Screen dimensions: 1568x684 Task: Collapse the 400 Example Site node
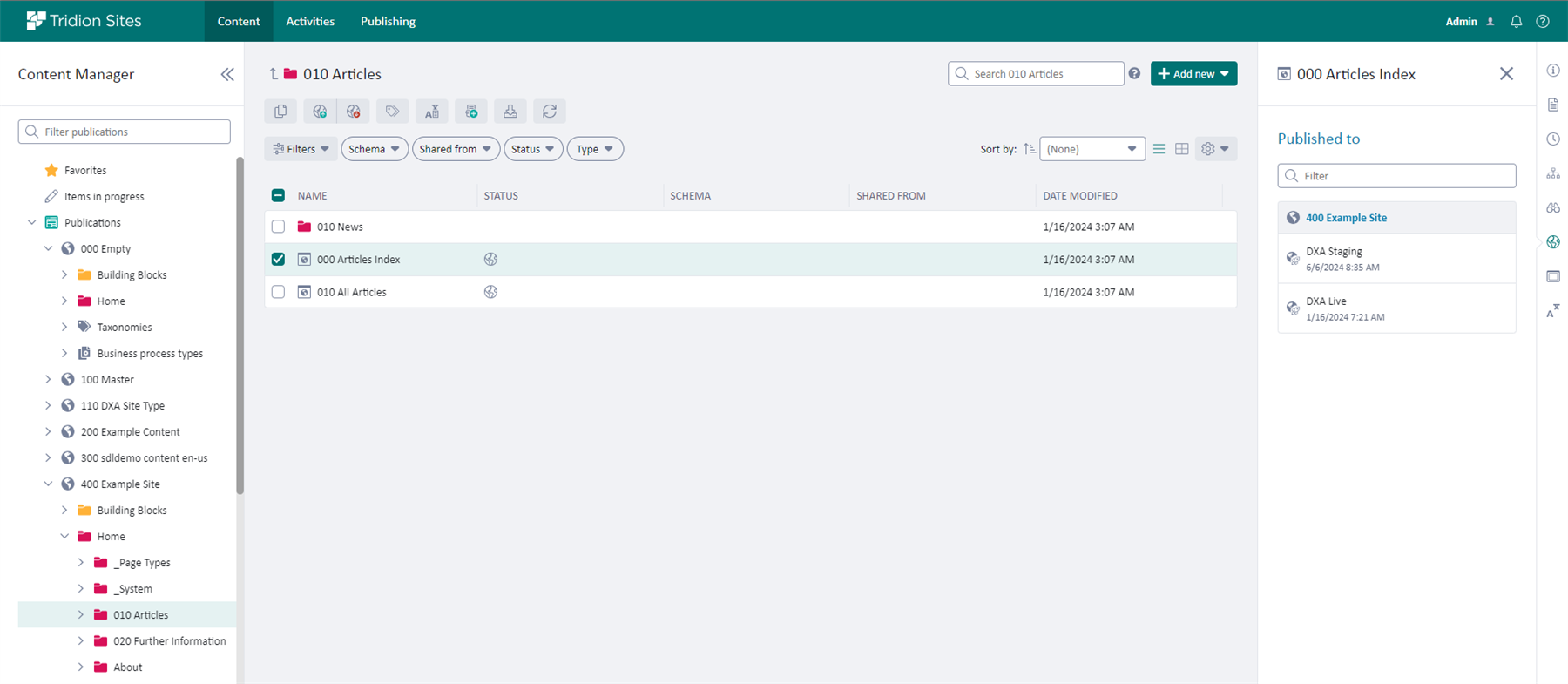(x=48, y=484)
